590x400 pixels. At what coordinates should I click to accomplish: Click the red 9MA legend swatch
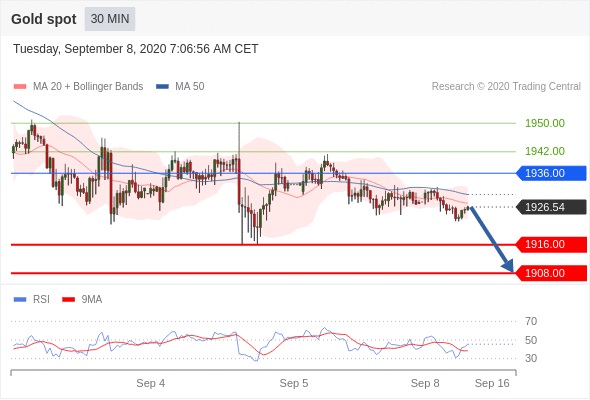(x=68, y=300)
